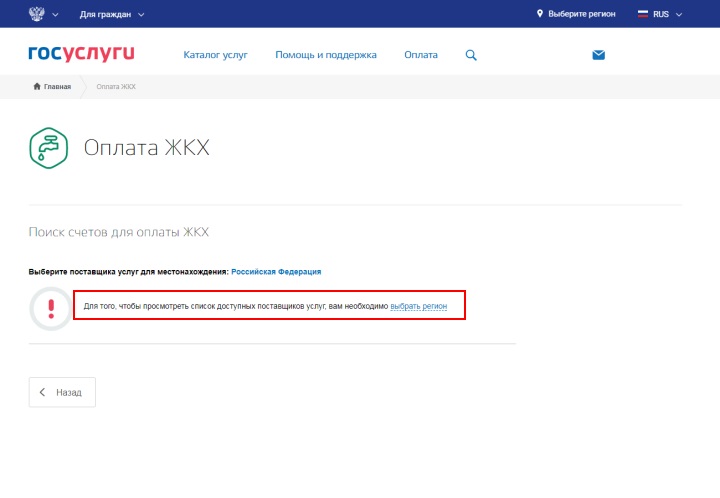Click the Russian coat of arms icon
This screenshot has height=498, width=720.
pos(37,14)
